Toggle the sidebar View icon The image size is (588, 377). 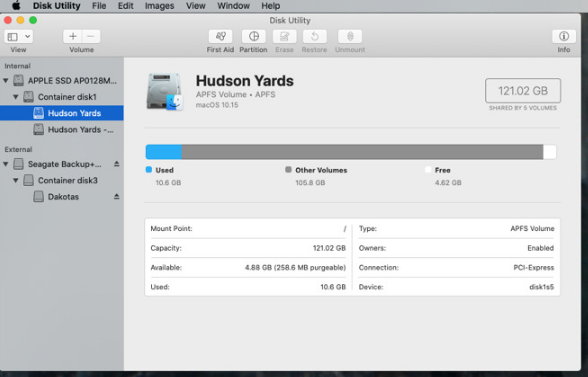(x=12, y=36)
